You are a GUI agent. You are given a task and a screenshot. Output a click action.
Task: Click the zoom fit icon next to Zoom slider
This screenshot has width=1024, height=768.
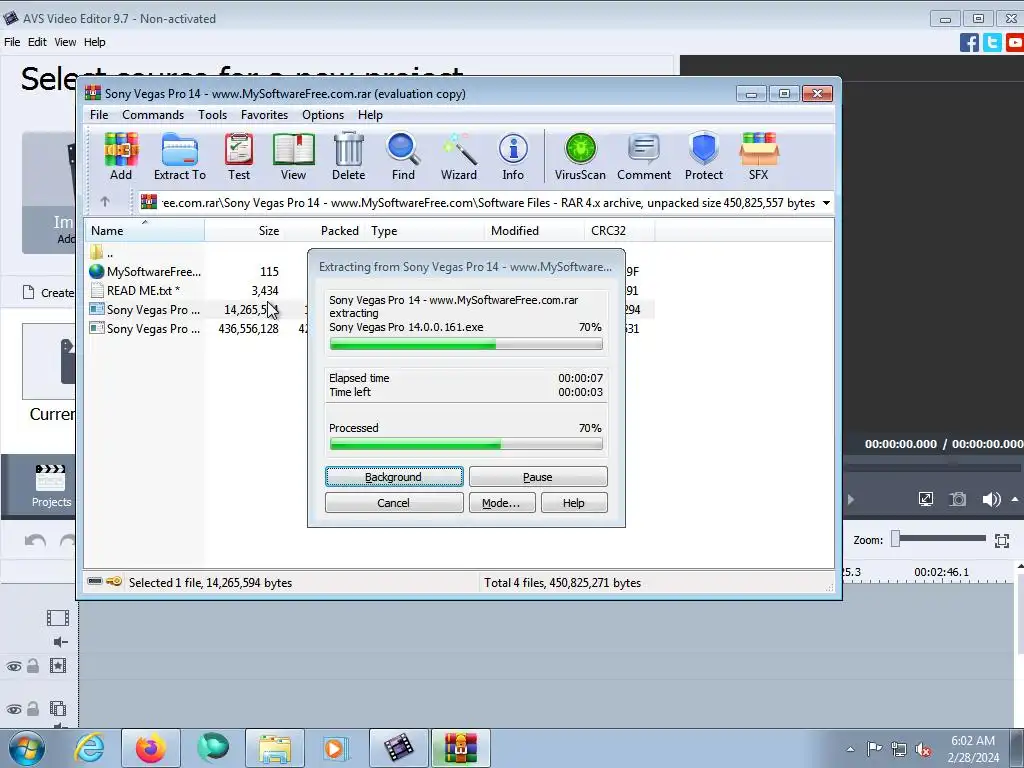[1002, 540]
